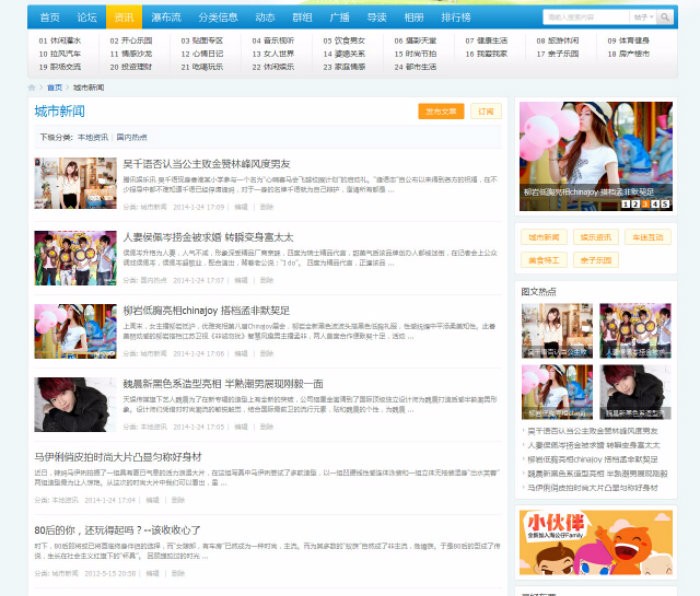Click 图文热点 thumbnail of 侯佩岑 group
Screen dimensions: 700x596
(x=635, y=331)
